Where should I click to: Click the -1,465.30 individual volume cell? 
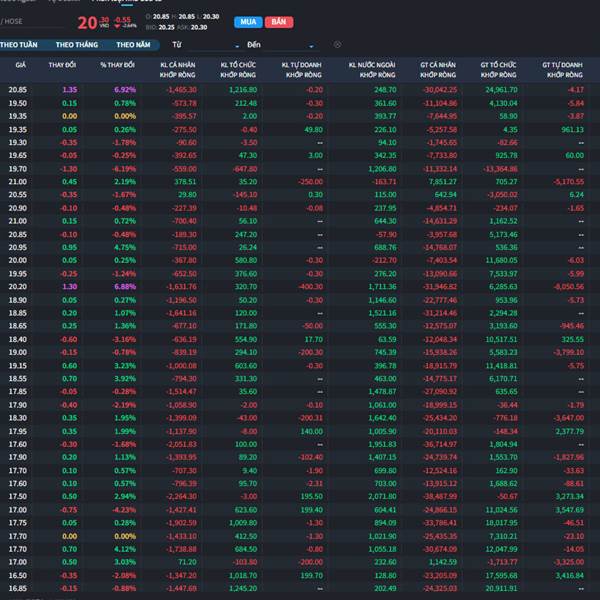(x=182, y=90)
